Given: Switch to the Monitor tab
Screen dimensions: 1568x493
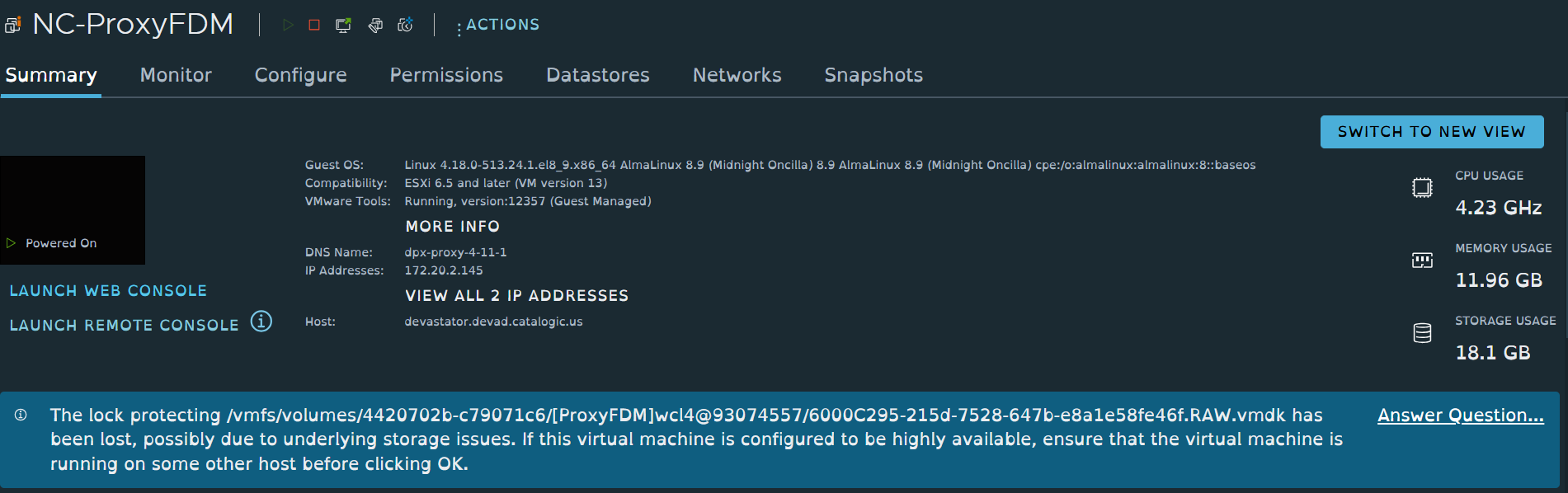Looking at the screenshot, I should coord(176,75).
